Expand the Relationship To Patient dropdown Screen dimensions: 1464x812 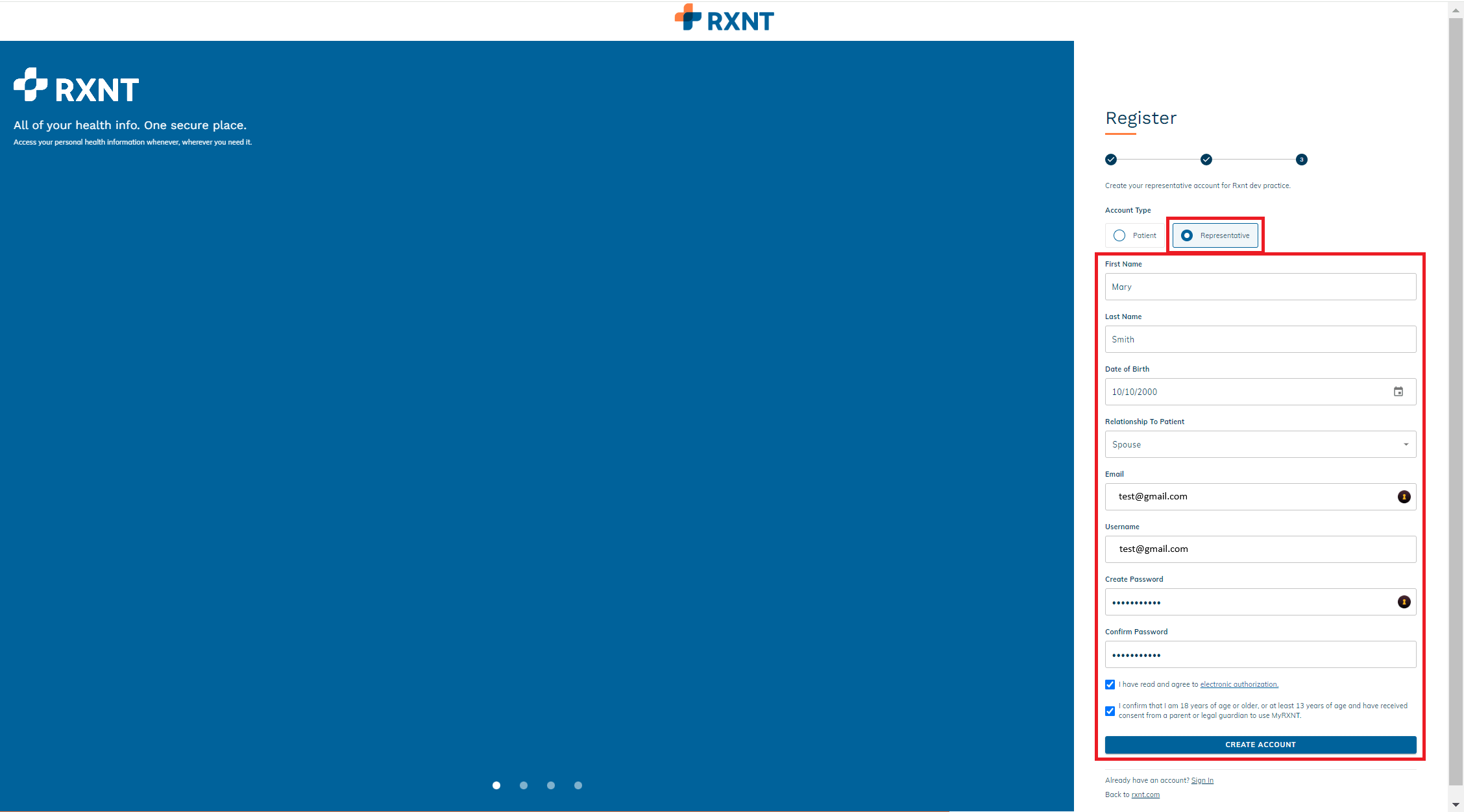point(1260,444)
